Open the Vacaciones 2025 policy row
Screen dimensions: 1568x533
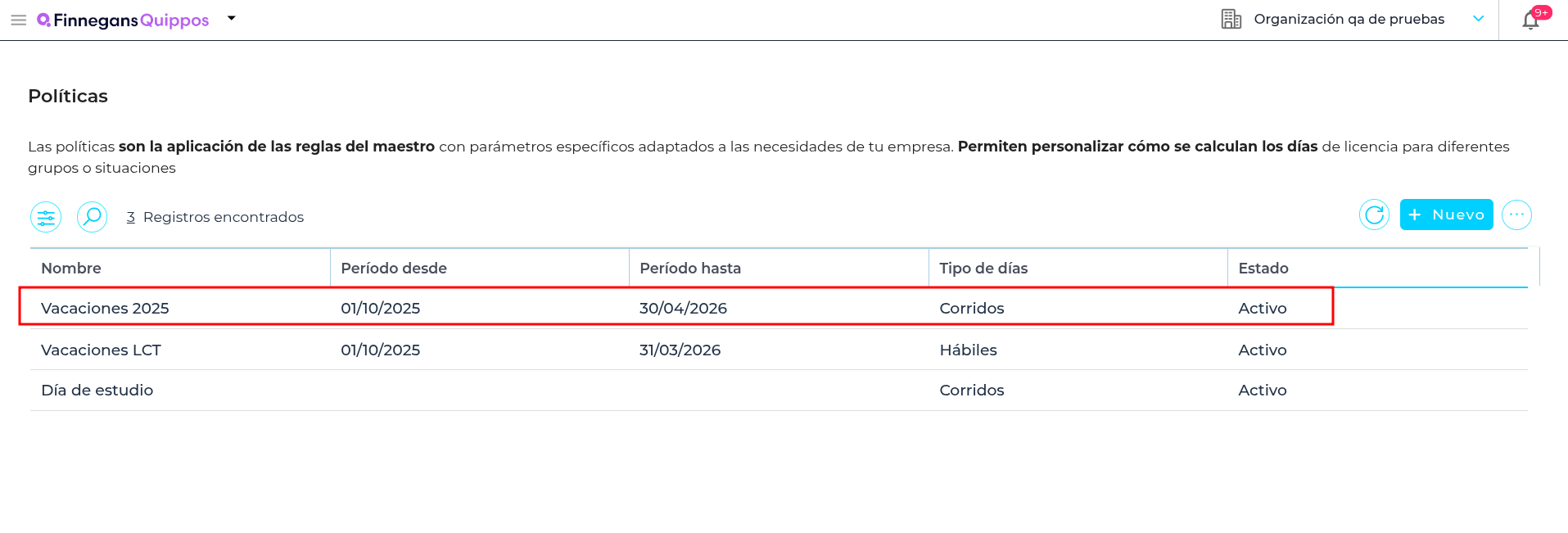coord(105,309)
